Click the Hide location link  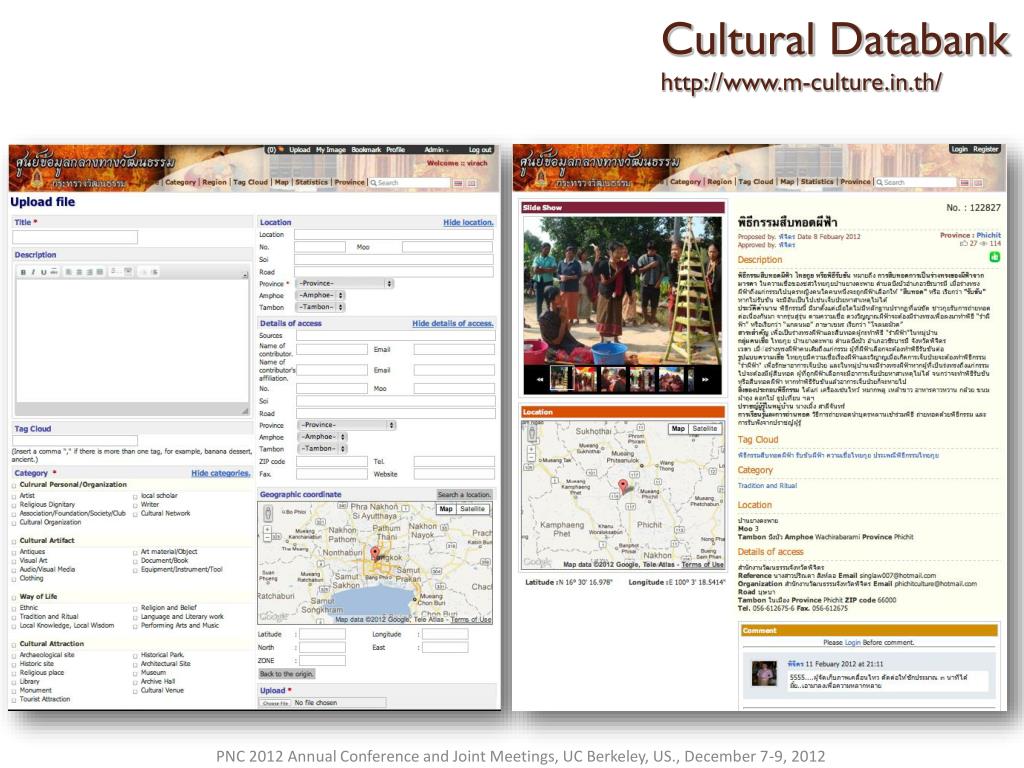468,223
